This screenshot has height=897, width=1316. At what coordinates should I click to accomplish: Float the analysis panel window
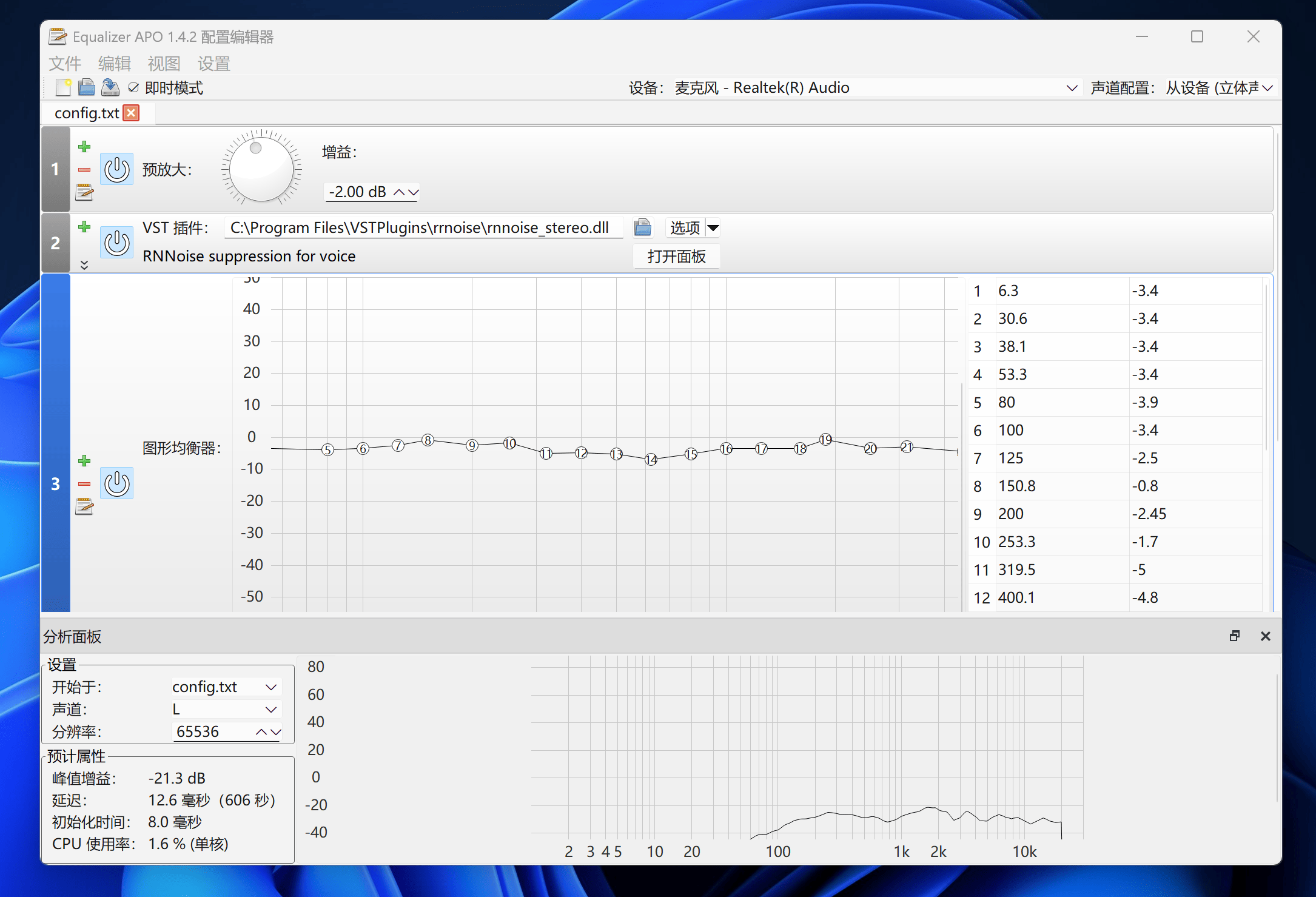pyautogui.click(x=1234, y=636)
